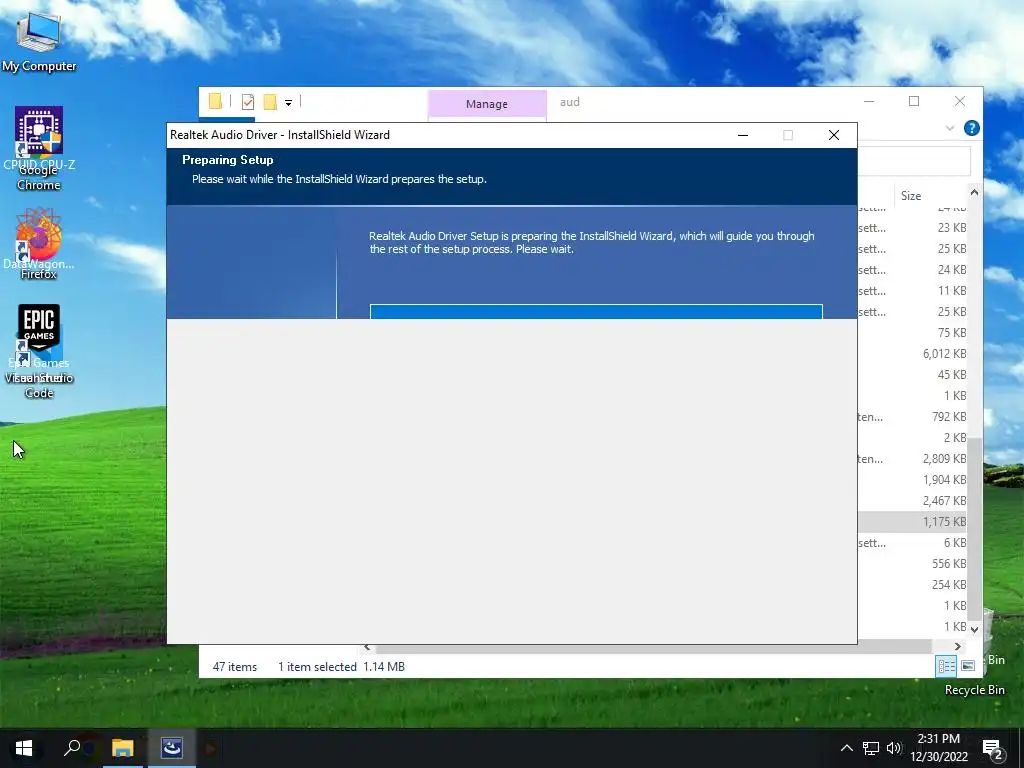Click the New Folder quick access icon
This screenshot has height=768, width=1024.
tap(270, 102)
